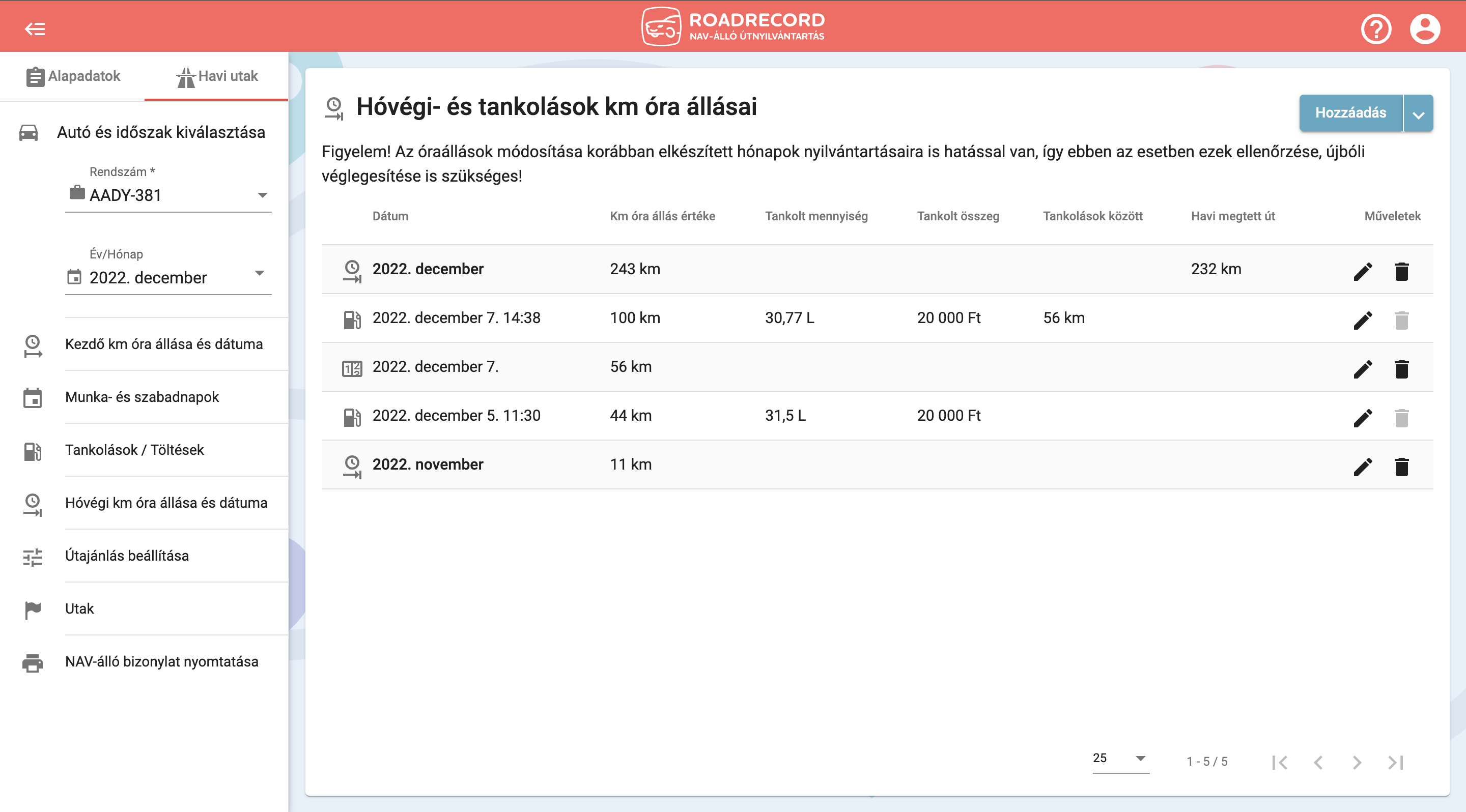The image size is (1466, 812).
Task: Edit the 2022. december 7. 56 km row
Action: [1363, 369]
